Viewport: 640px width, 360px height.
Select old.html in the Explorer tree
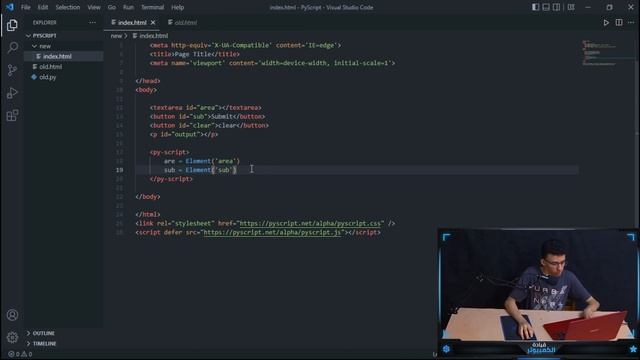tap(51, 67)
